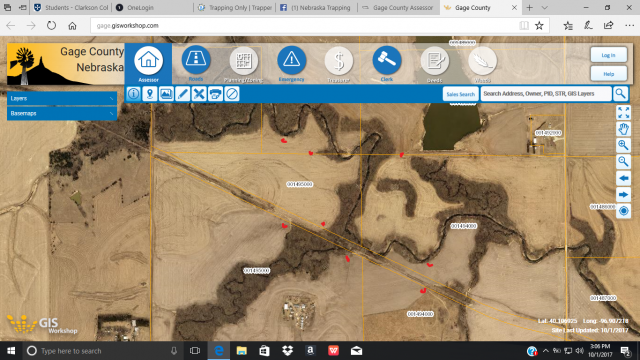This screenshot has width=640, height=360.
Task: Open the Roads module icon
Action: coord(196,60)
